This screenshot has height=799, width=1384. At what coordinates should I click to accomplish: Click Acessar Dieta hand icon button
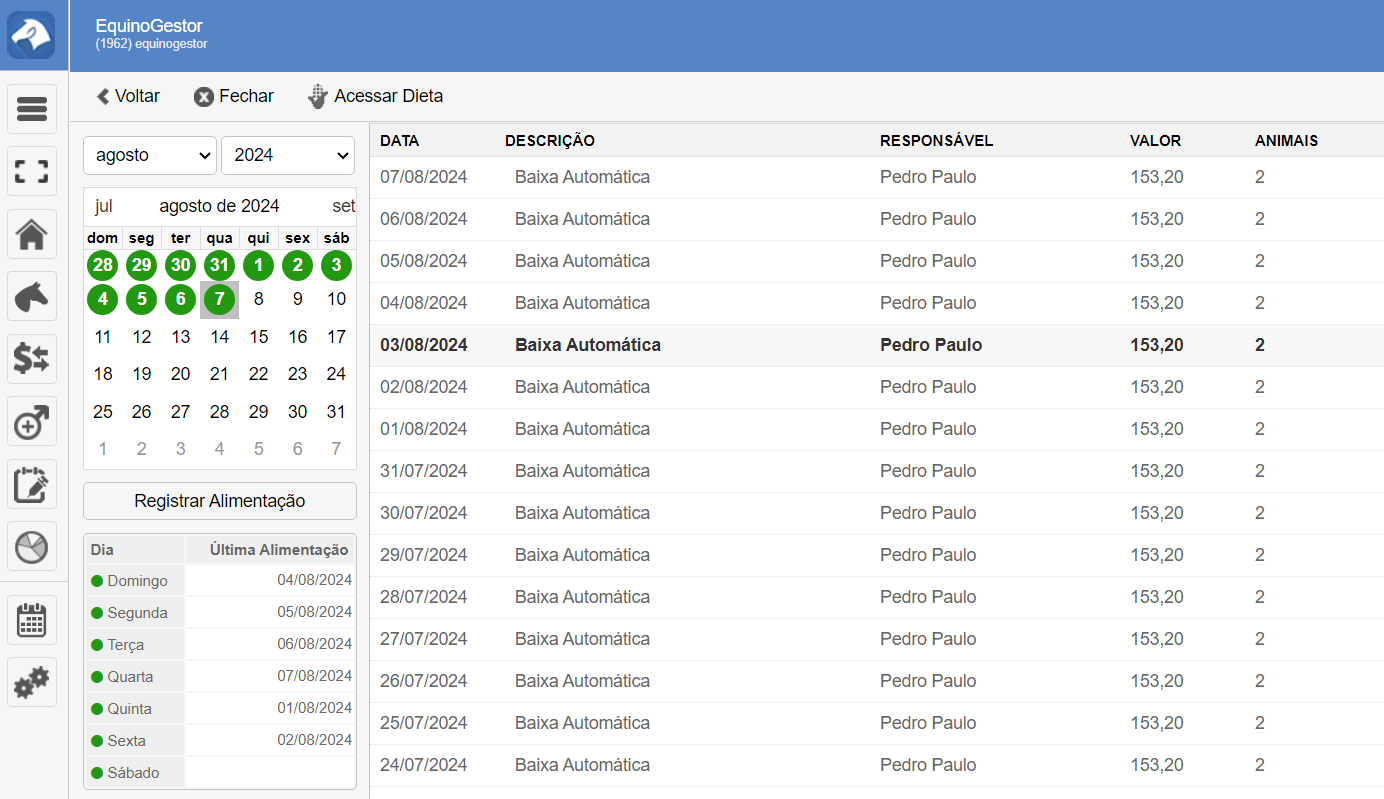click(375, 96)
